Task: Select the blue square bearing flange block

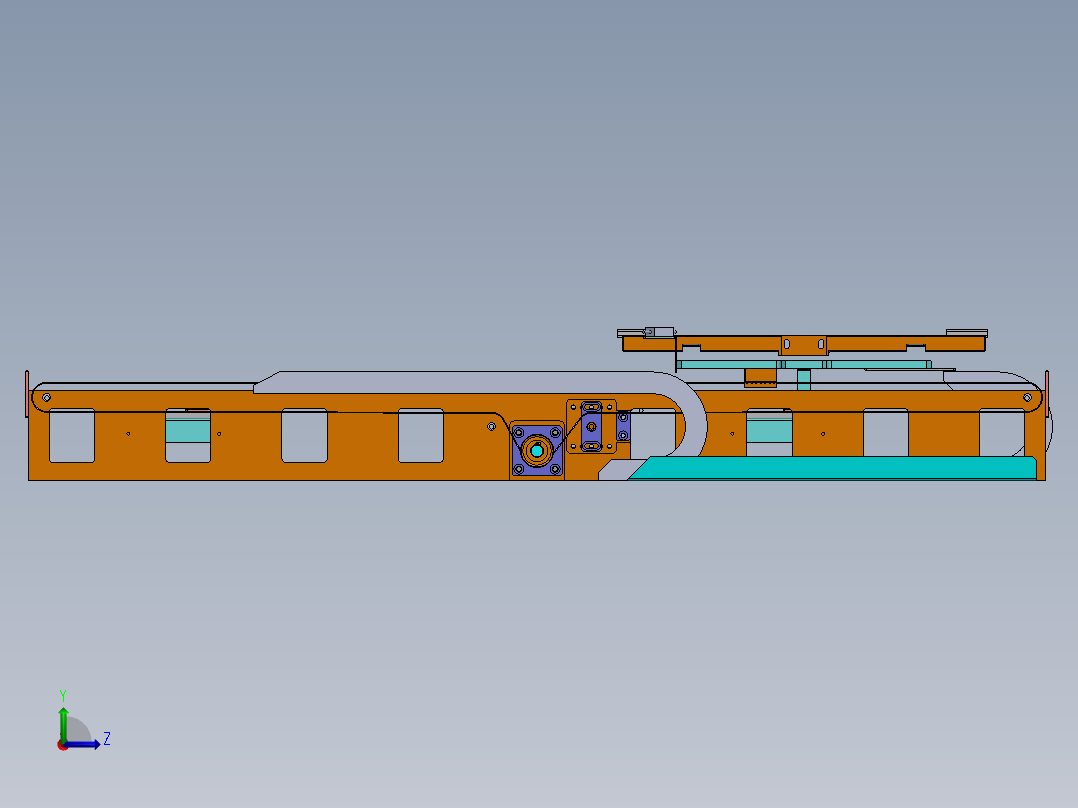Action: (537, 451)
